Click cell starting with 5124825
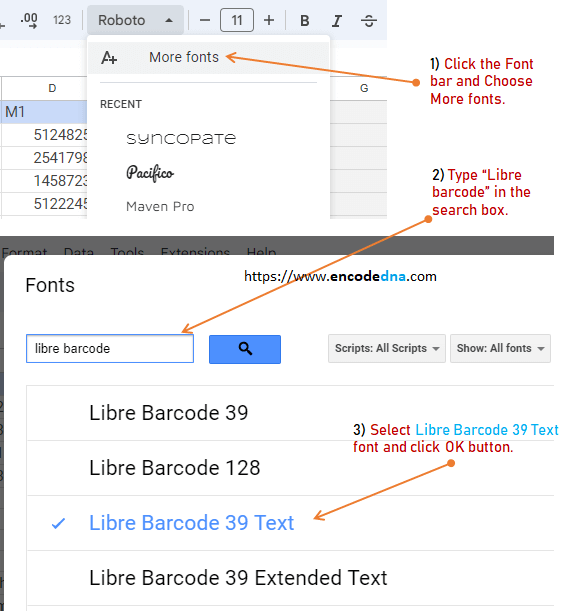The width and height of the screenshot is (578, 611). (44, 135)
